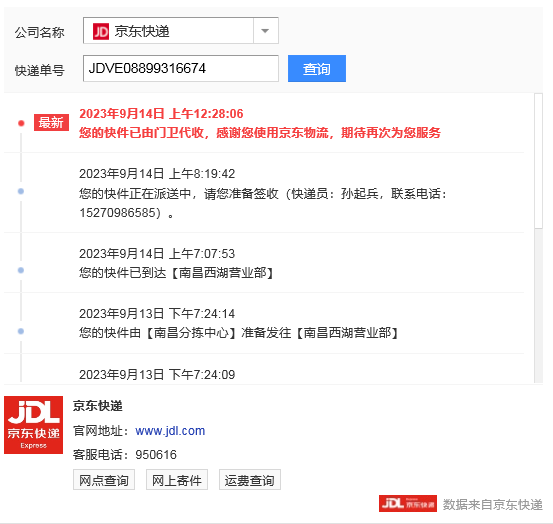Click the JDL 京东快递 Express logo

[x=34, y=425]
